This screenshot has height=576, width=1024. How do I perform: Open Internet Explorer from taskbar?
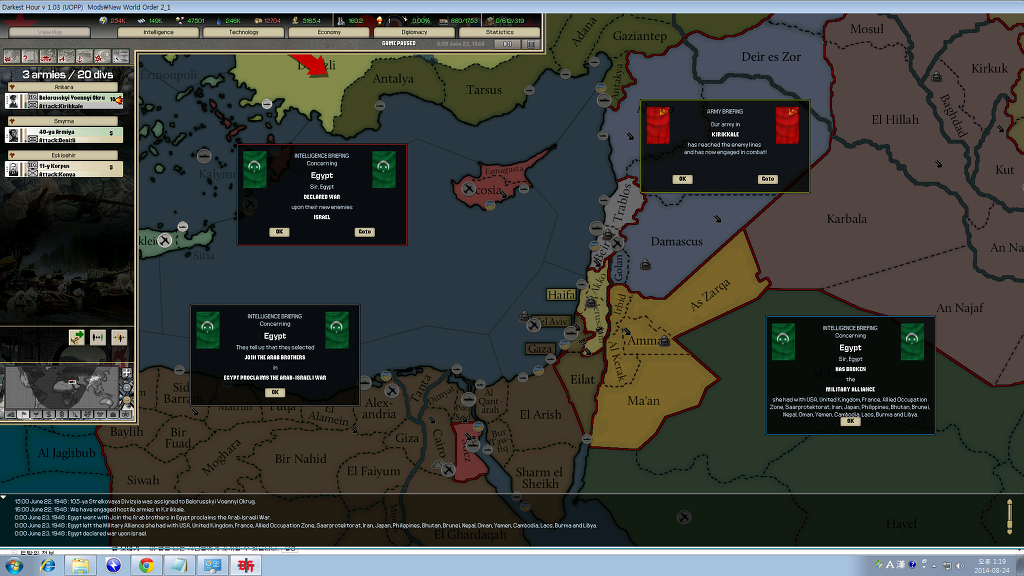pos(47,566)
